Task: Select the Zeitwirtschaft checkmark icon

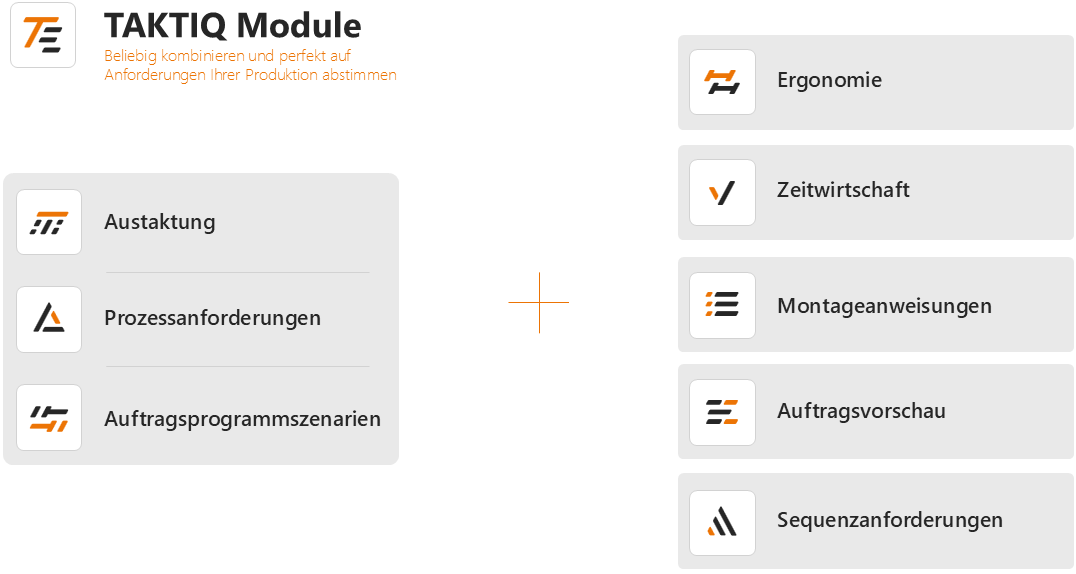Action: pos(722,192)
